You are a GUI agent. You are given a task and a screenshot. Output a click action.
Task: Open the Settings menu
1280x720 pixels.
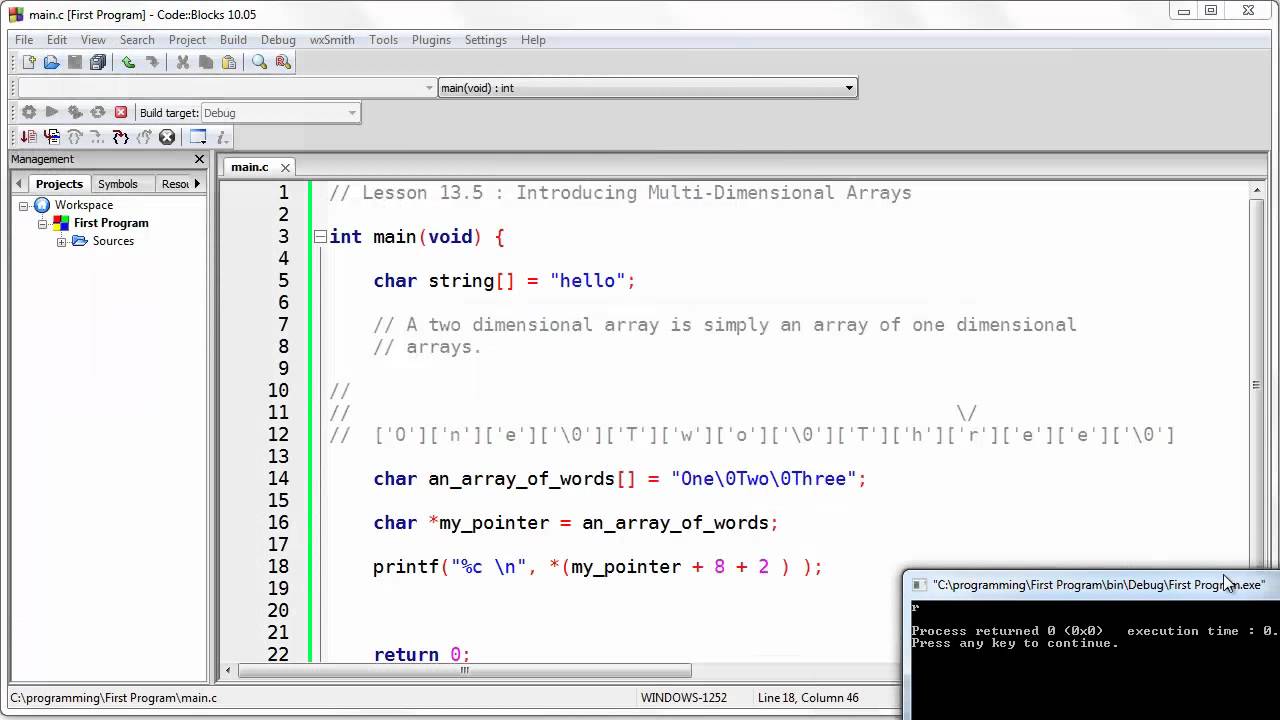(x=486, y=40)
